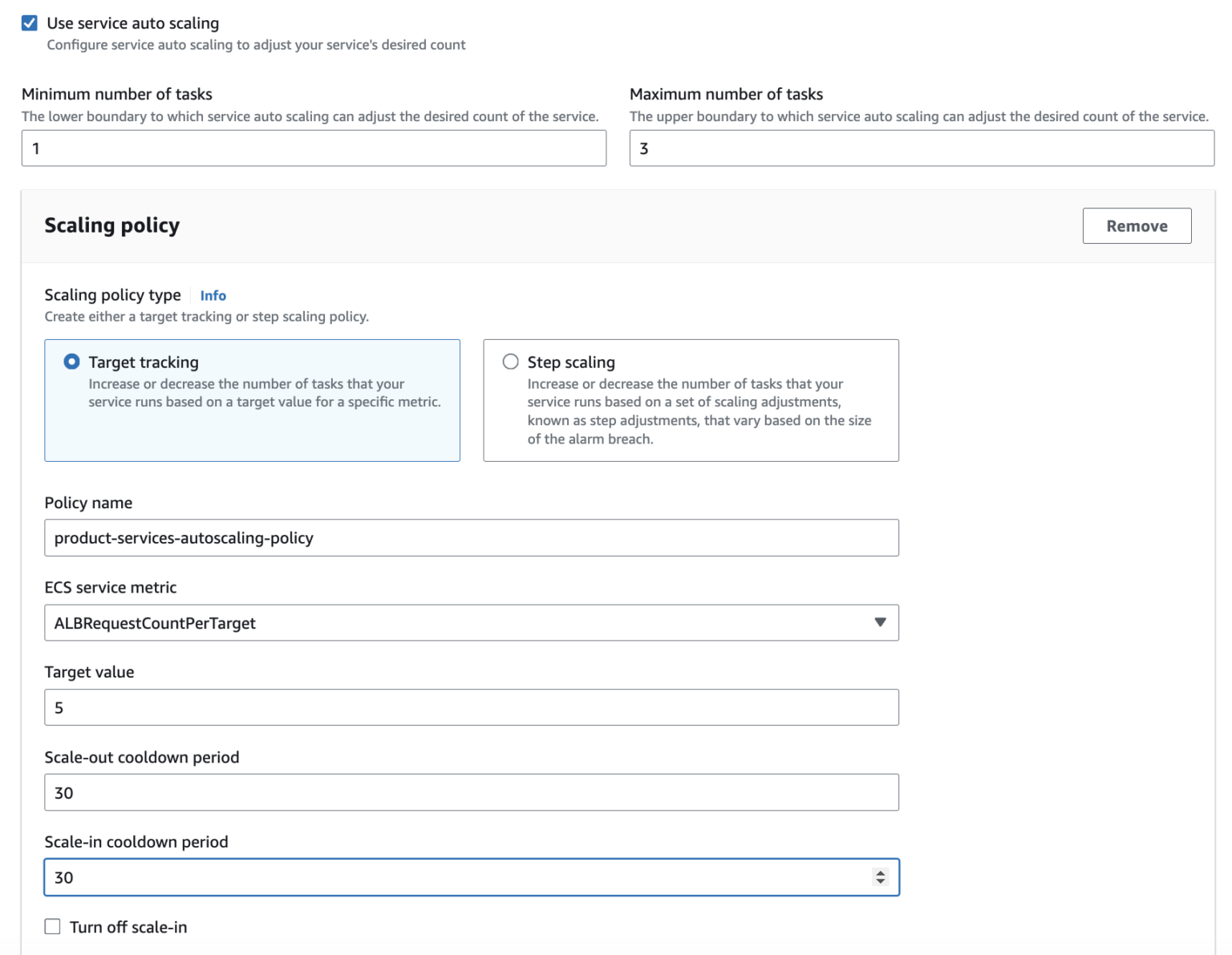The width and height of the screenshot is (1232, 955).
Task: Click the ALBRequestCountPerTarget dropdown arrow
Action: click(x=881, y=622)
